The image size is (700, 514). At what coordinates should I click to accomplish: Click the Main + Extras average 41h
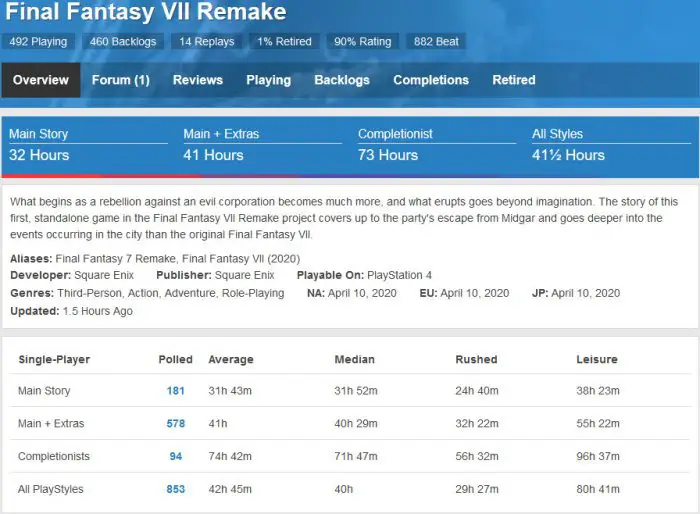(x=218, y=423)
